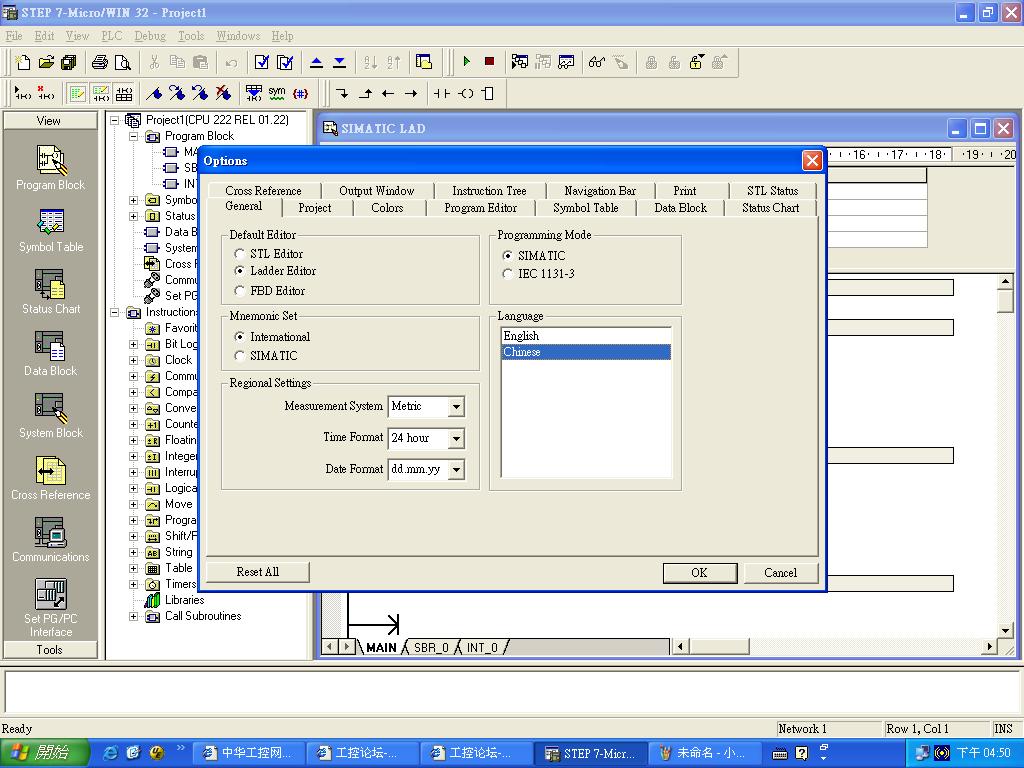The width and height of the screenshot is (1024, 768).
Task: Open the STL Status tab
Action: [x=773, y=191]
